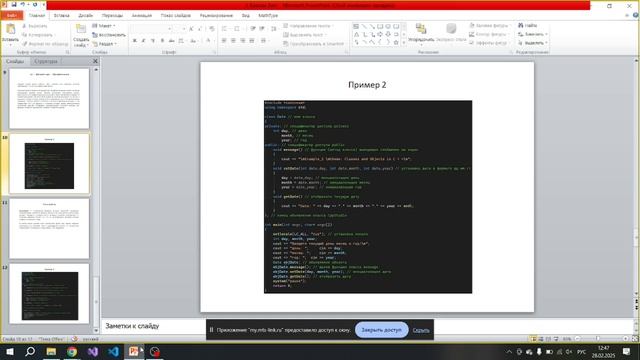The height and width of the screenshot is (360, 640).
Task: Click Вырезать (cut) in clipboard group
Action: click(x=35, y=26)
